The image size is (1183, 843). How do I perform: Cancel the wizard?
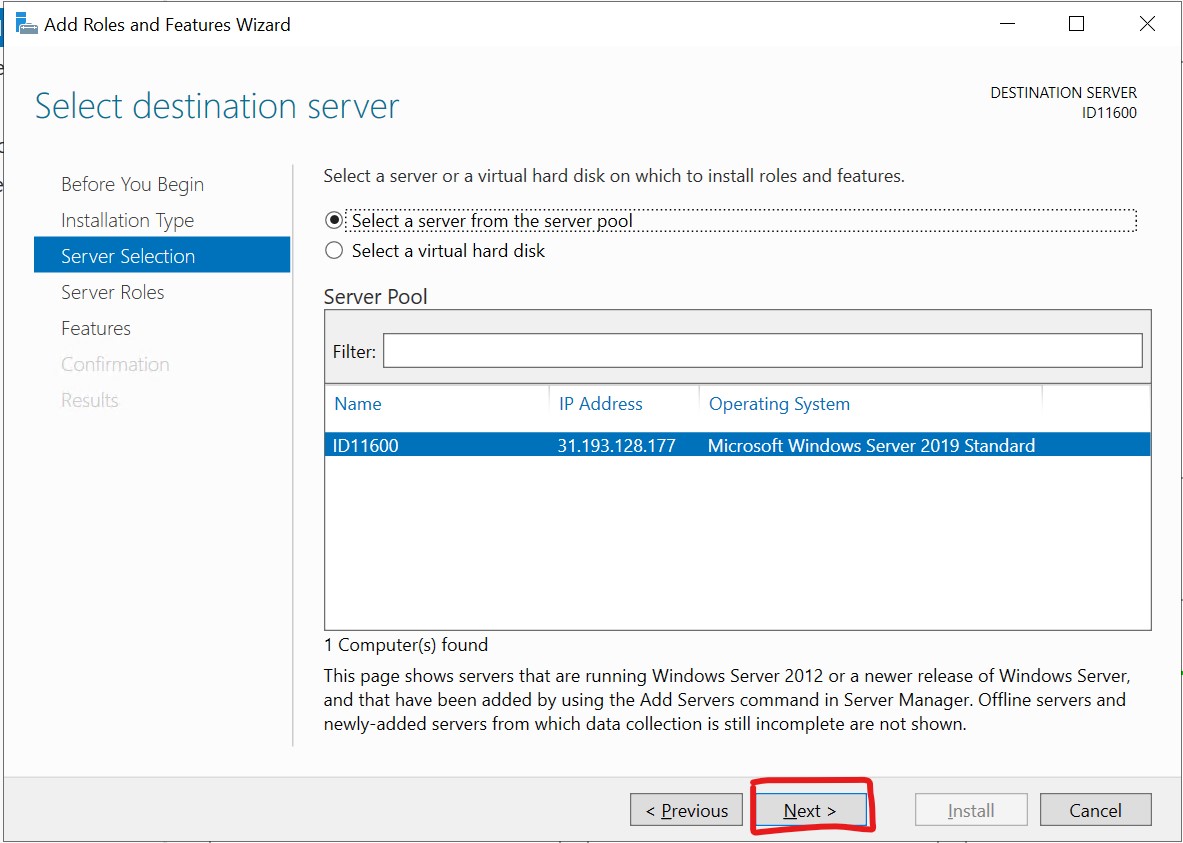[x=1095, y=810]
